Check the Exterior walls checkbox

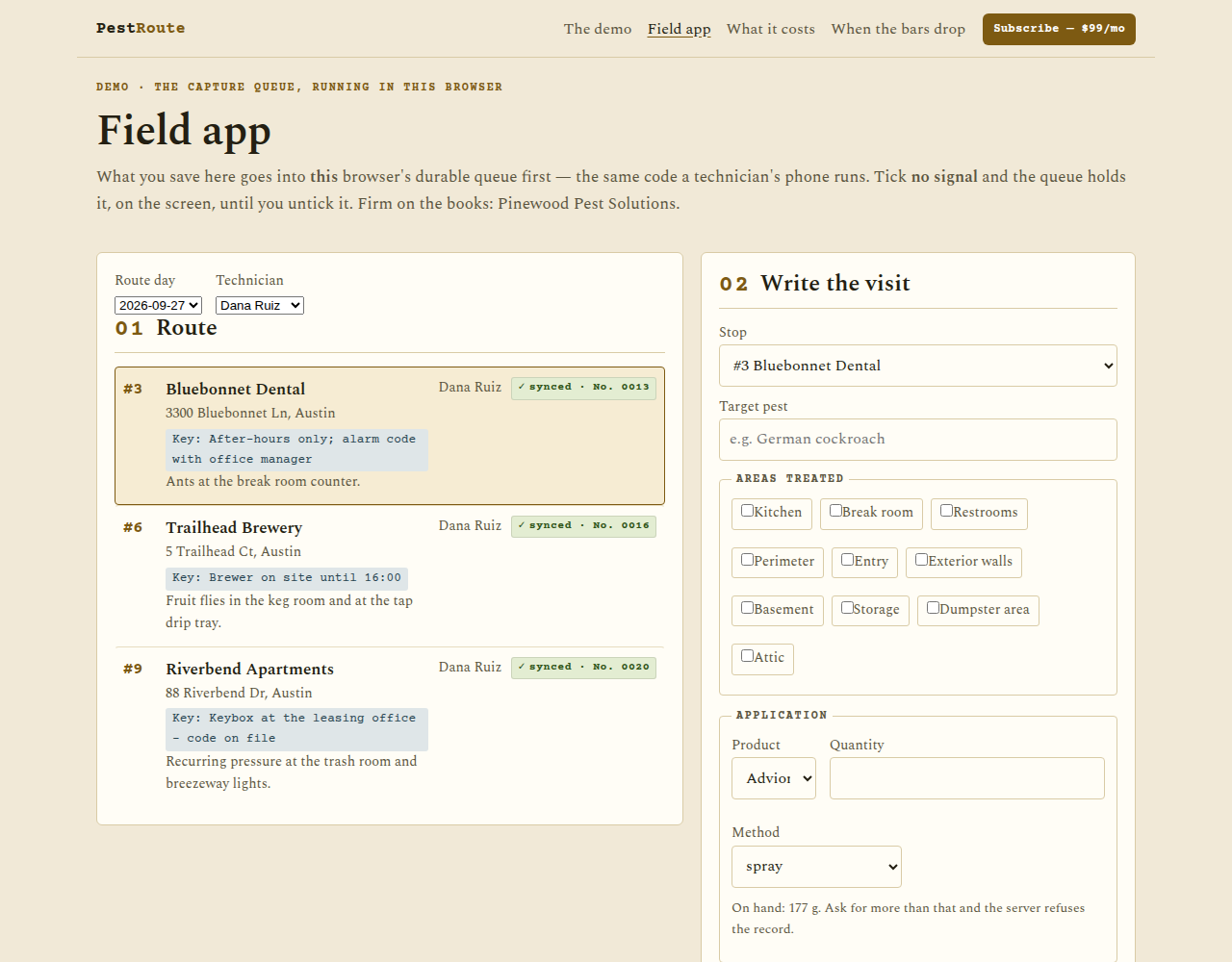921,560
